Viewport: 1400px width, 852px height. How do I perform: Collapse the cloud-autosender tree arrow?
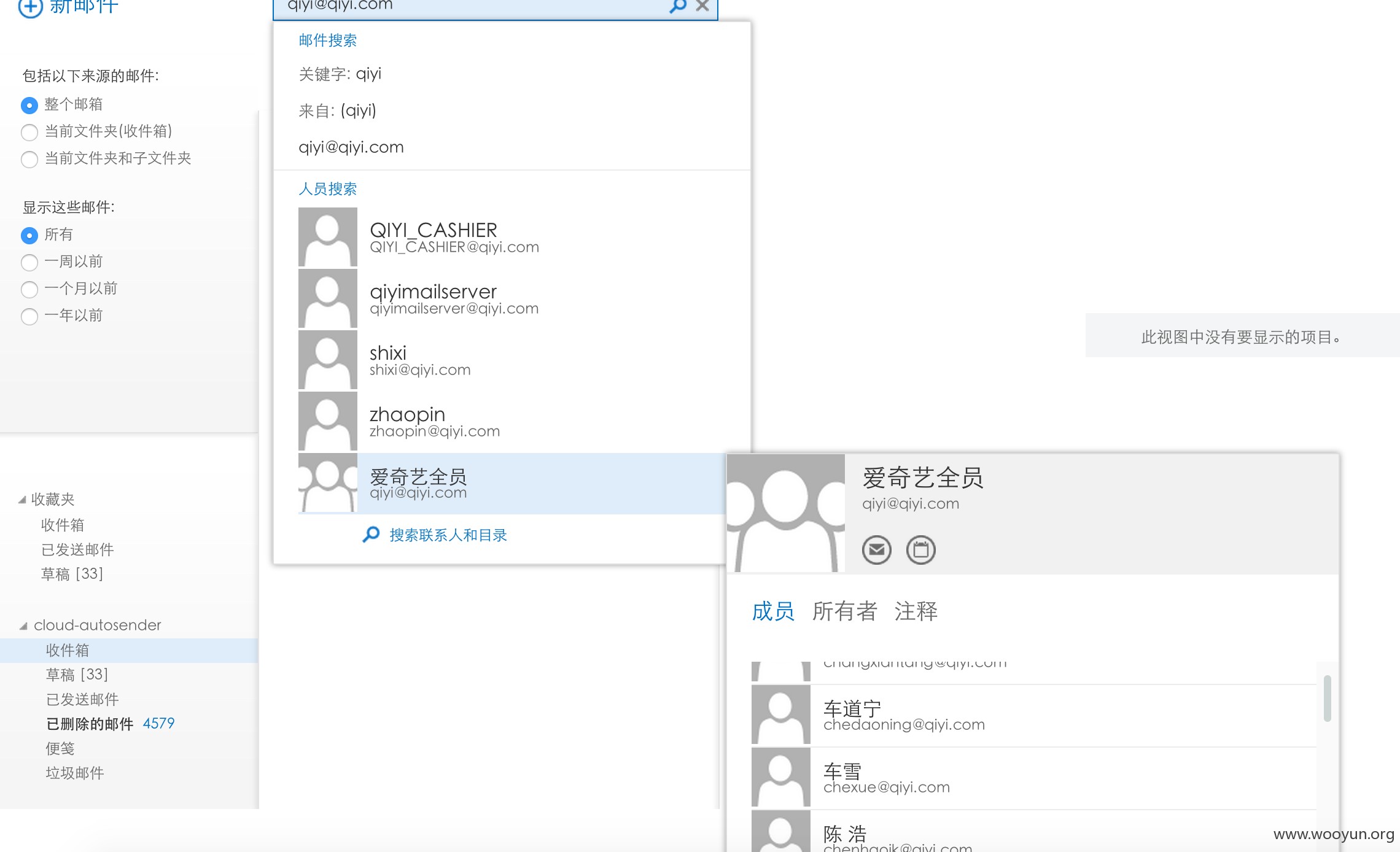pos(23,625)
